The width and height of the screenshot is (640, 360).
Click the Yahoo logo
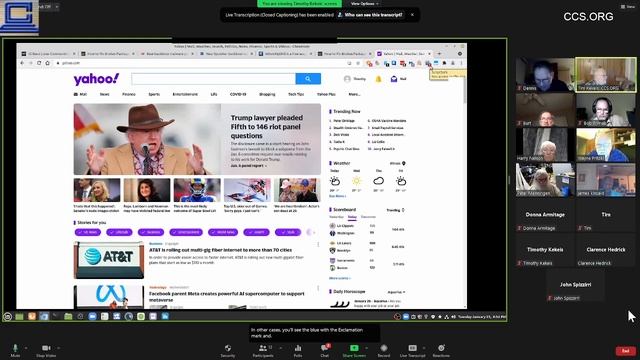96,79
